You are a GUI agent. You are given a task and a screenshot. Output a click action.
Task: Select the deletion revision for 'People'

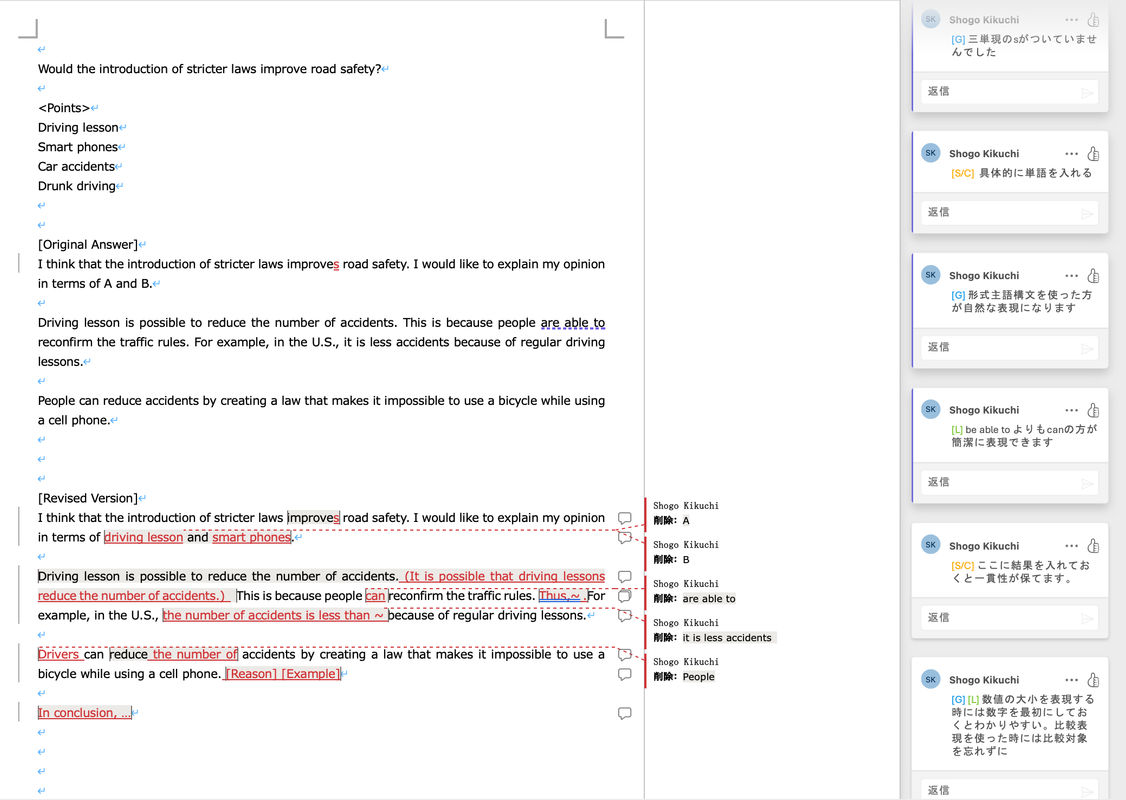coord(698,677)
